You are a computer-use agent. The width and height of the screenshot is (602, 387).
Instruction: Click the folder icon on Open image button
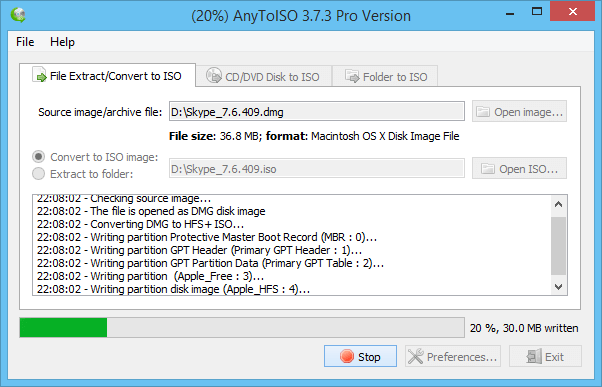coord(483,112)
